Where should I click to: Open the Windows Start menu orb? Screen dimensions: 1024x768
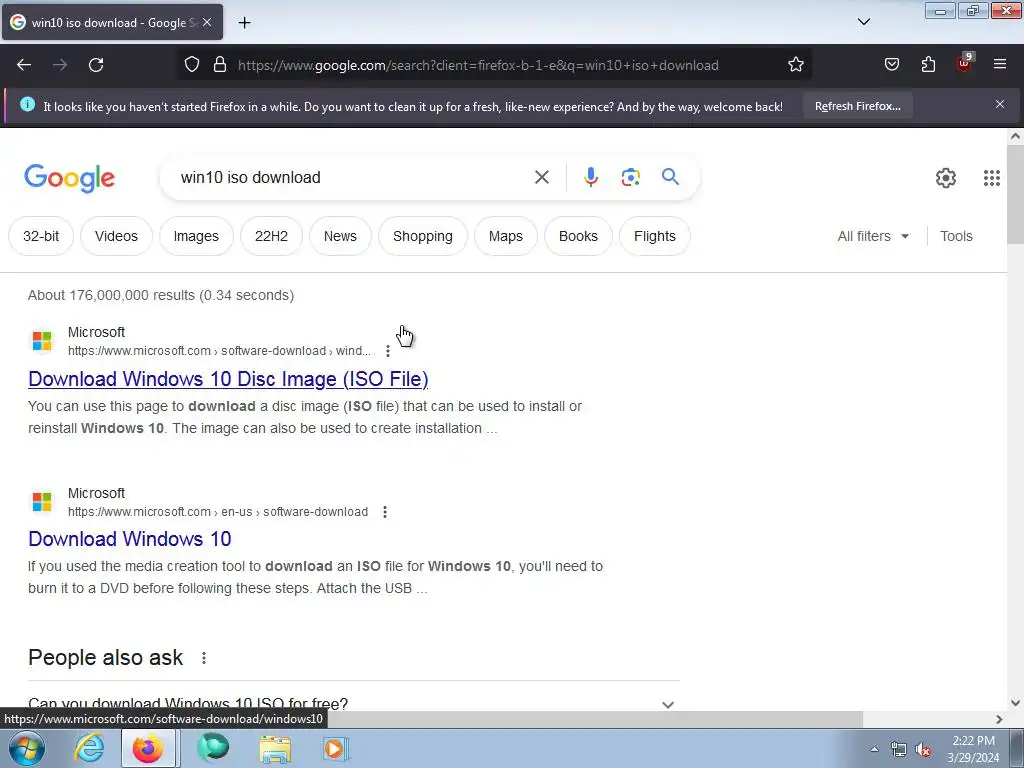[27, 748]
